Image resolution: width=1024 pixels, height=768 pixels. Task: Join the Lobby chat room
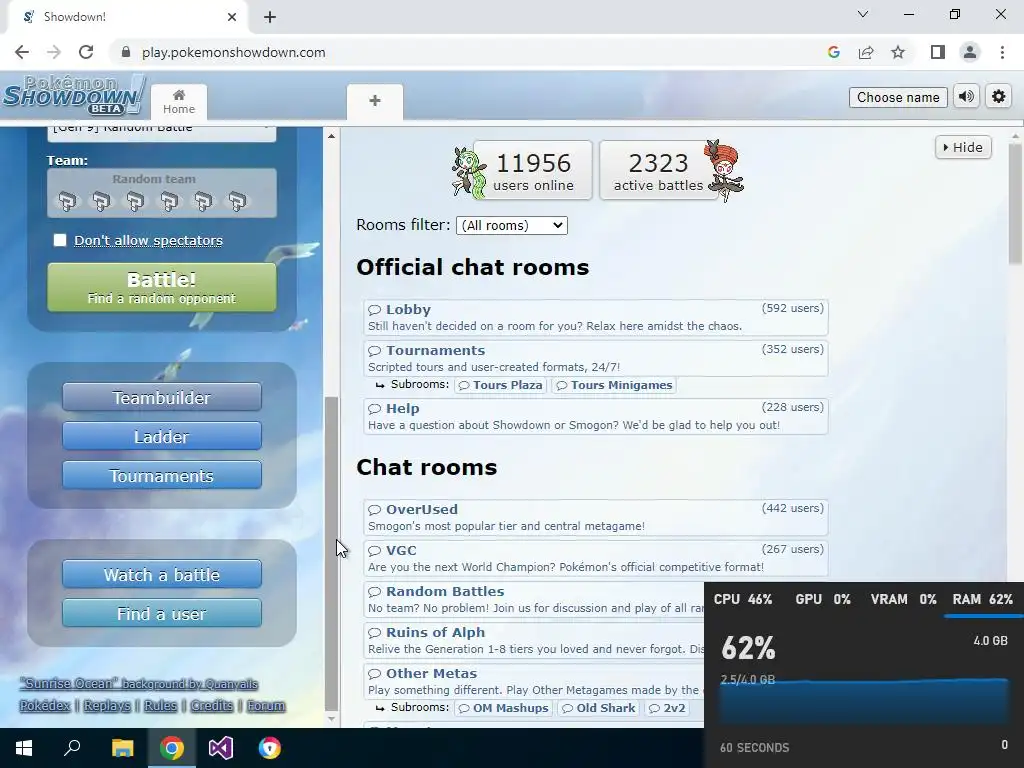[x=596, y=317]
